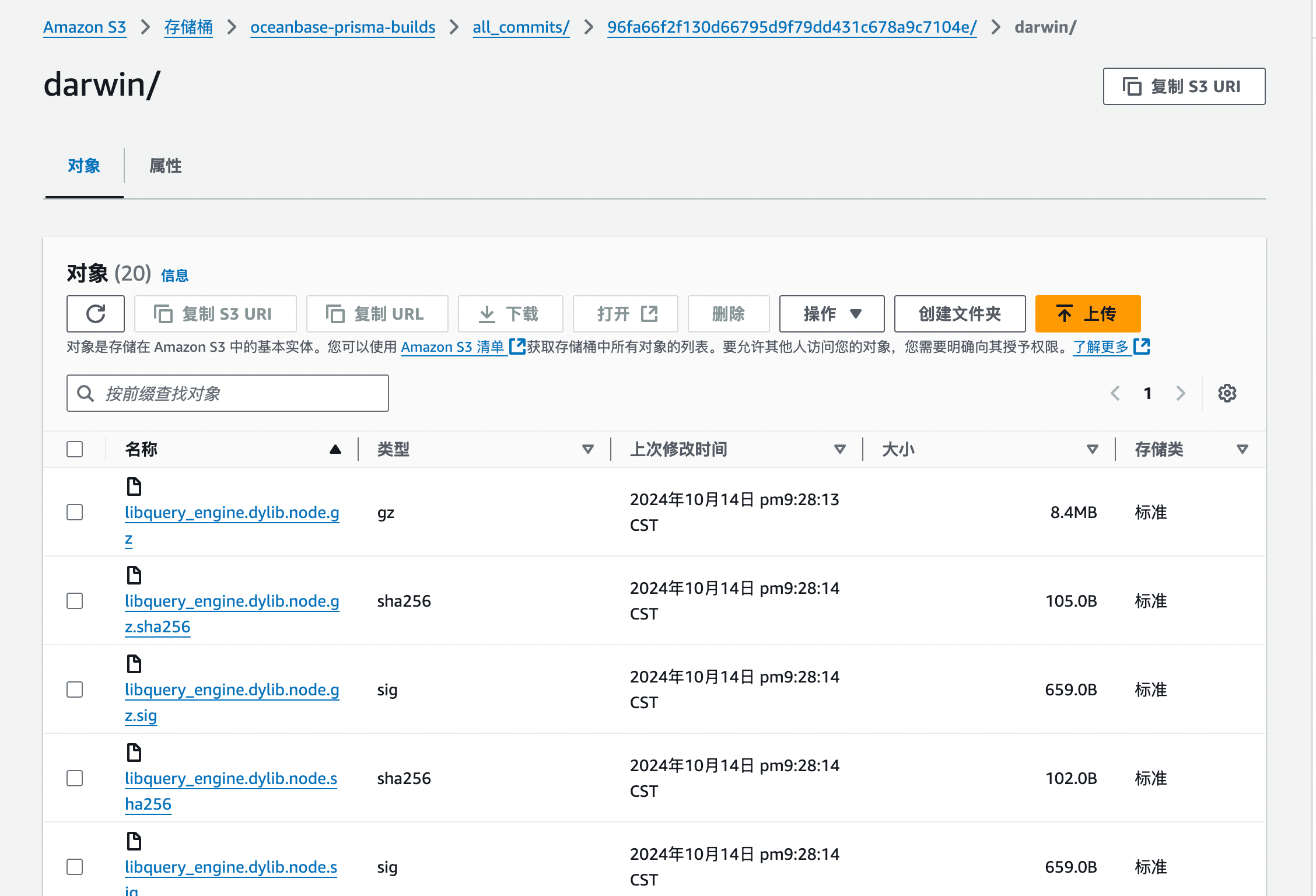Focus the 按前缀查找对象 search field

[x=228, y=393]
